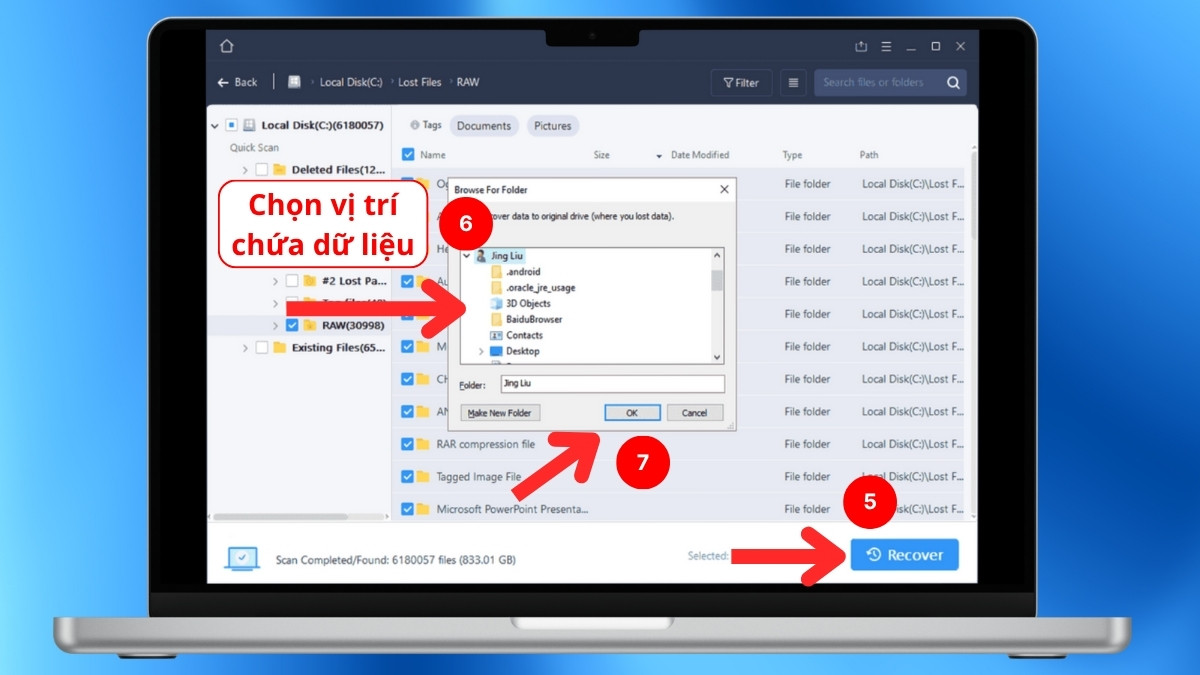Viewport: 1200px width, 675px height.
Task: Sort by the Path column header
Action: (x=869, y=155)
